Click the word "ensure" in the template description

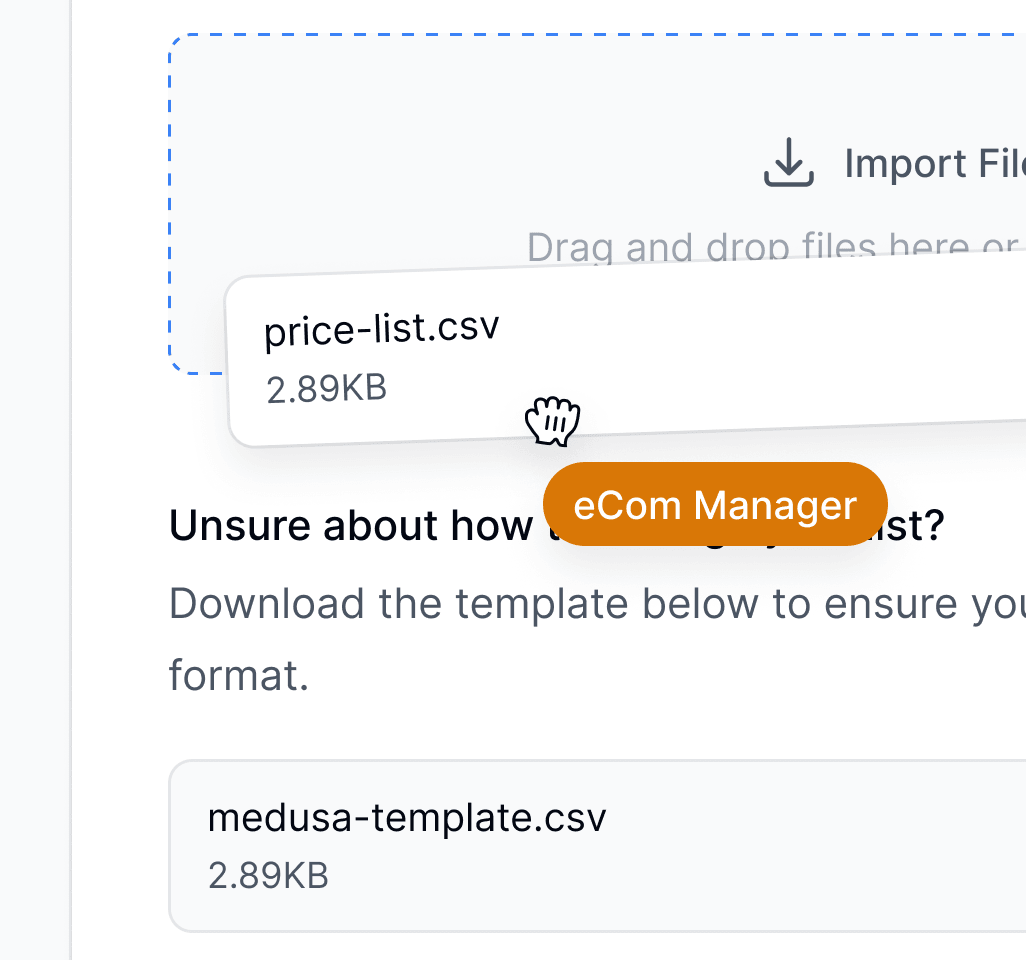(890, 603)
